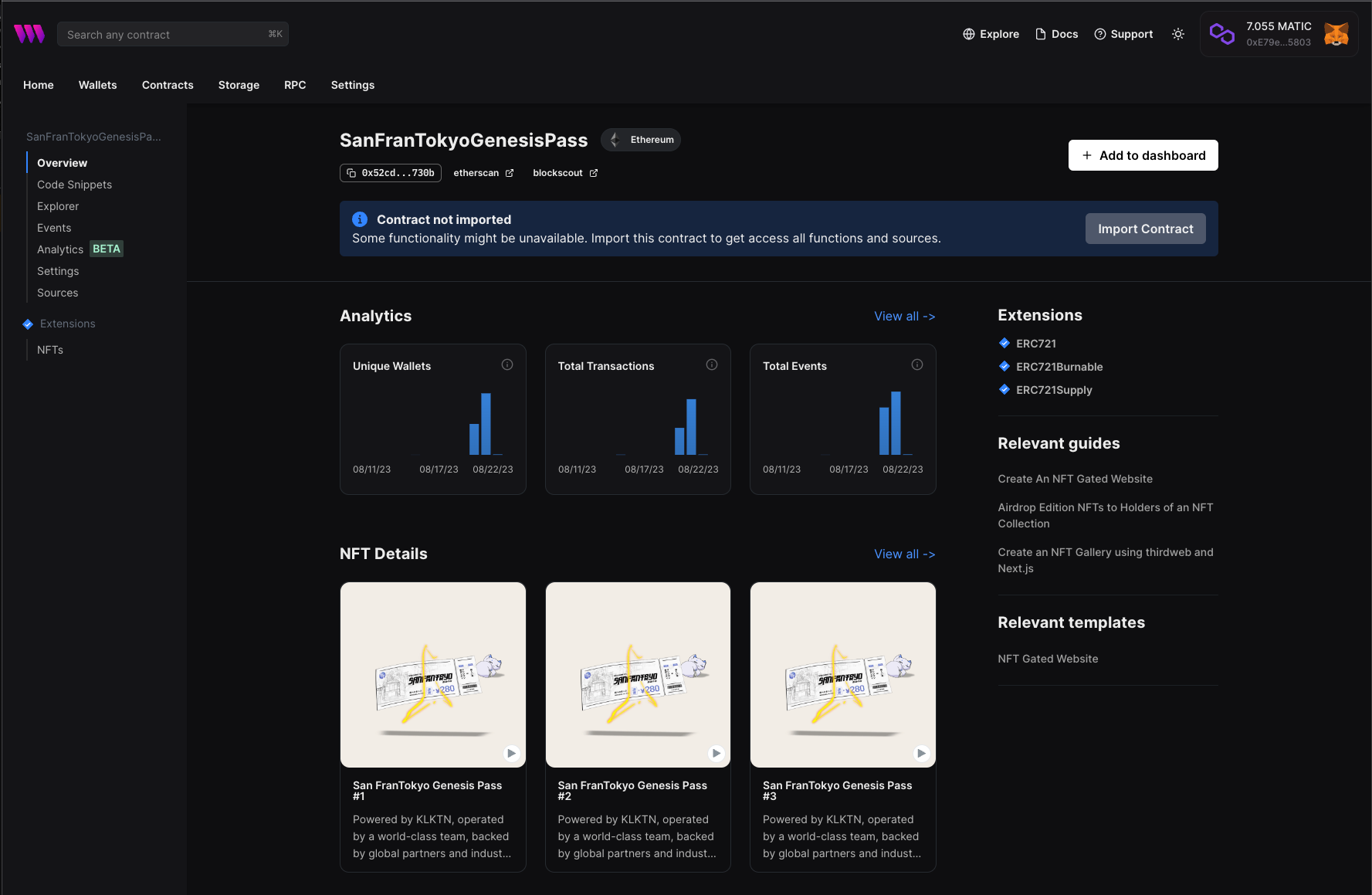Open the Support link
The image size is (1372, 895).
(x=1123, y=34)
